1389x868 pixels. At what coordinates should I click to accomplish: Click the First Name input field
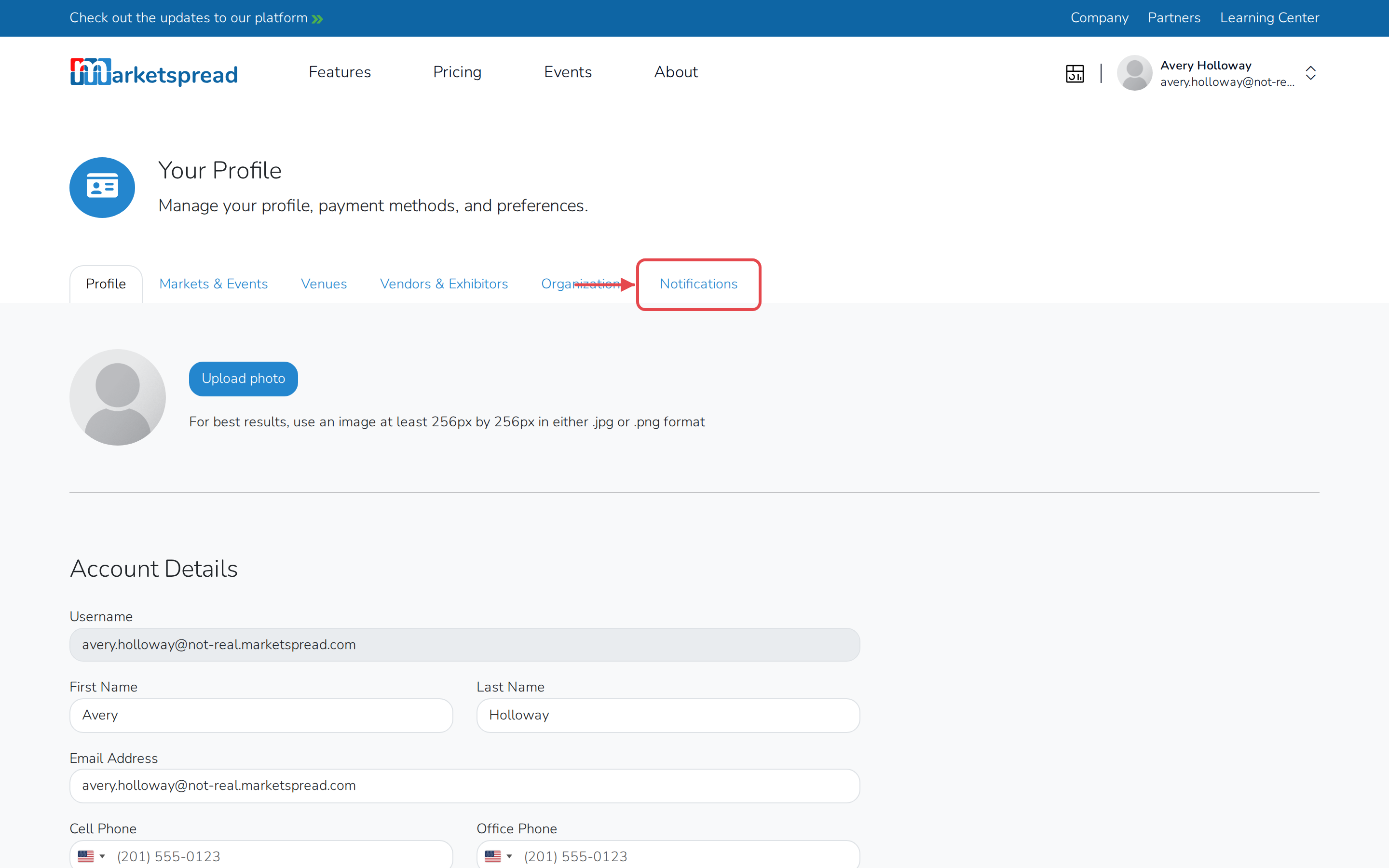click(261, 715)
